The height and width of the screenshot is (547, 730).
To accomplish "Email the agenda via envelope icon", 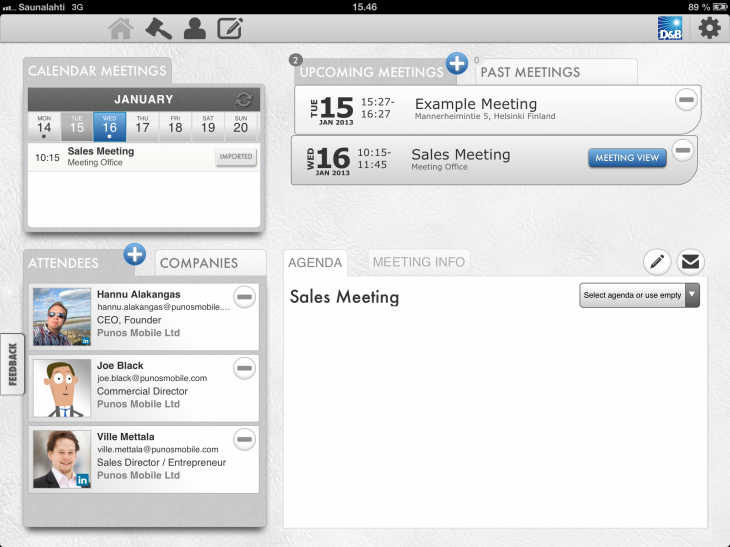I will [x=690, y=262].
